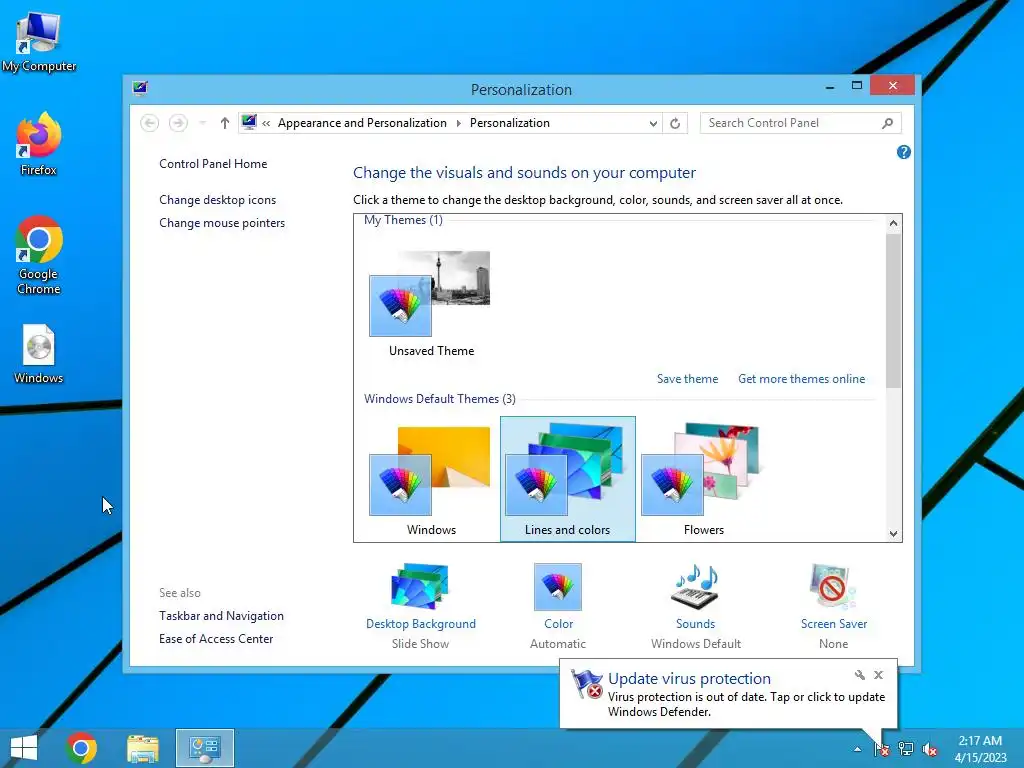Open File Explorer from the taskbar
Screen dimensions: 1024x768
point(142,748)
